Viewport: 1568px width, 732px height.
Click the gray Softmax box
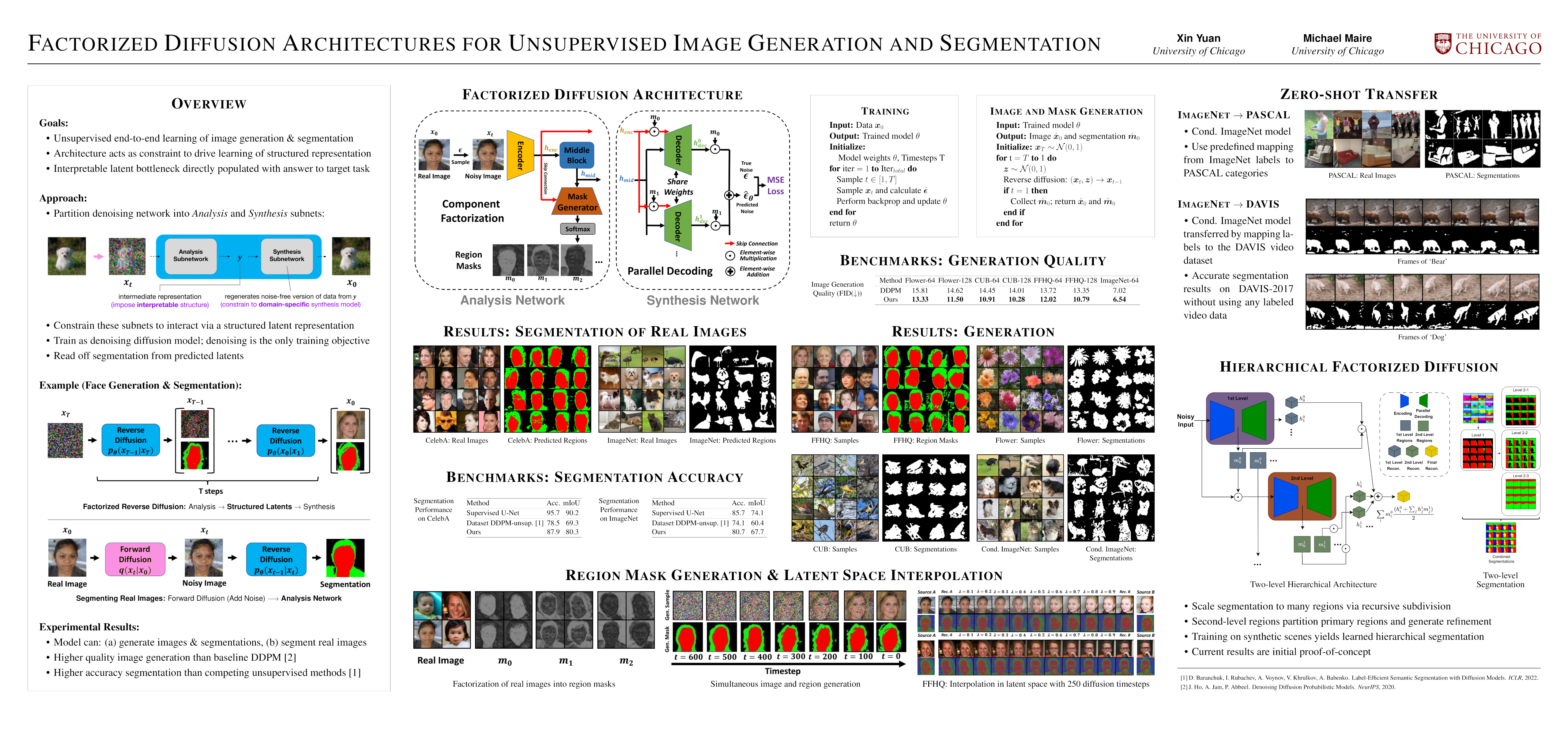577,229
